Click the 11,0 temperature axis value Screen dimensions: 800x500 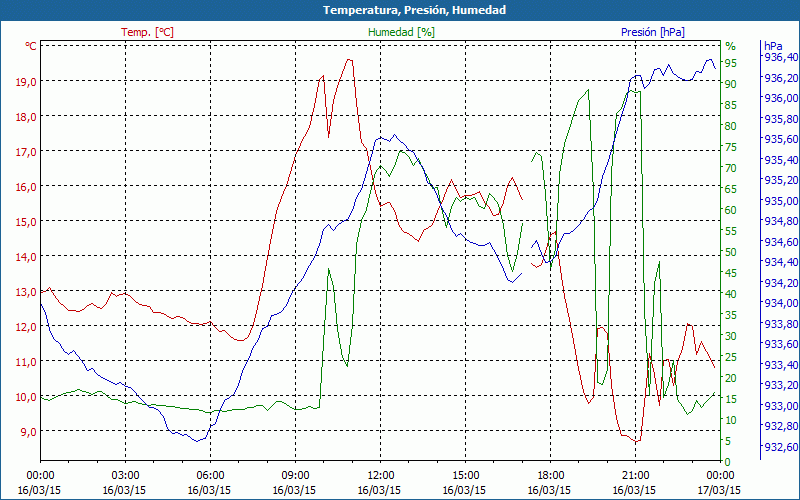pos(26,362)
